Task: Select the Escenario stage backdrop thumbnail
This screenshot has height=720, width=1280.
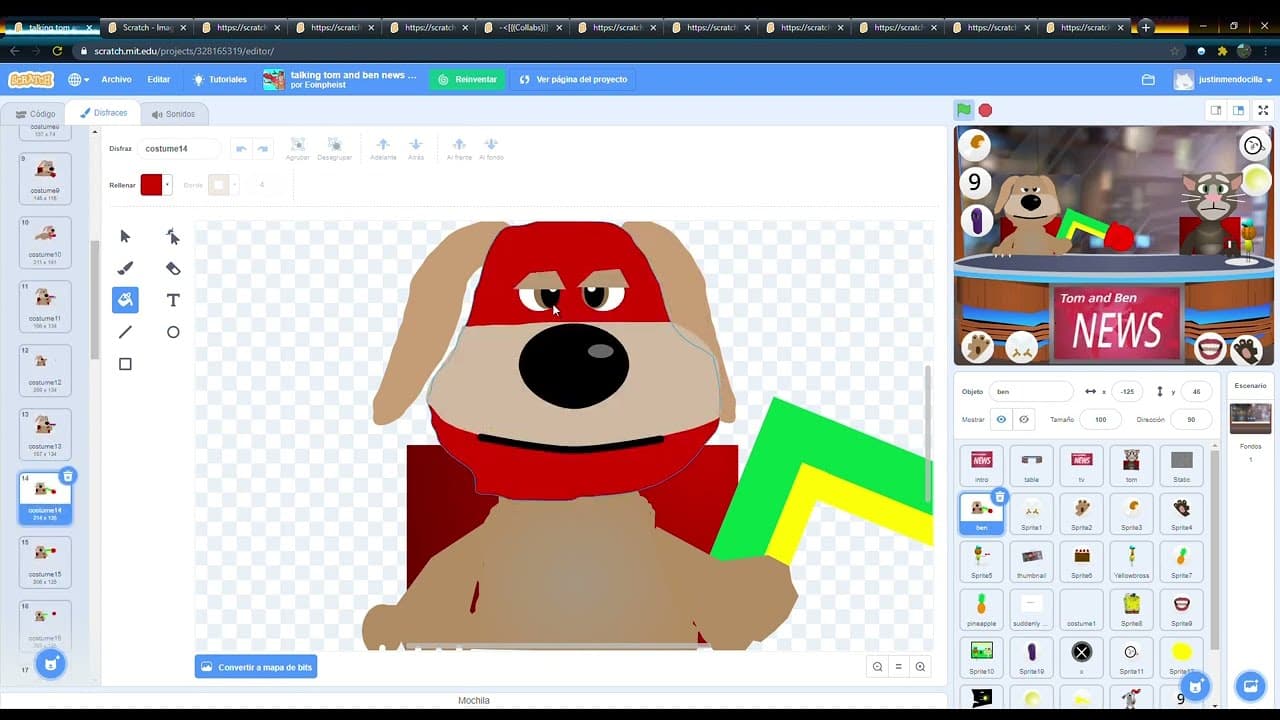Action: (x=1250, y=418)
